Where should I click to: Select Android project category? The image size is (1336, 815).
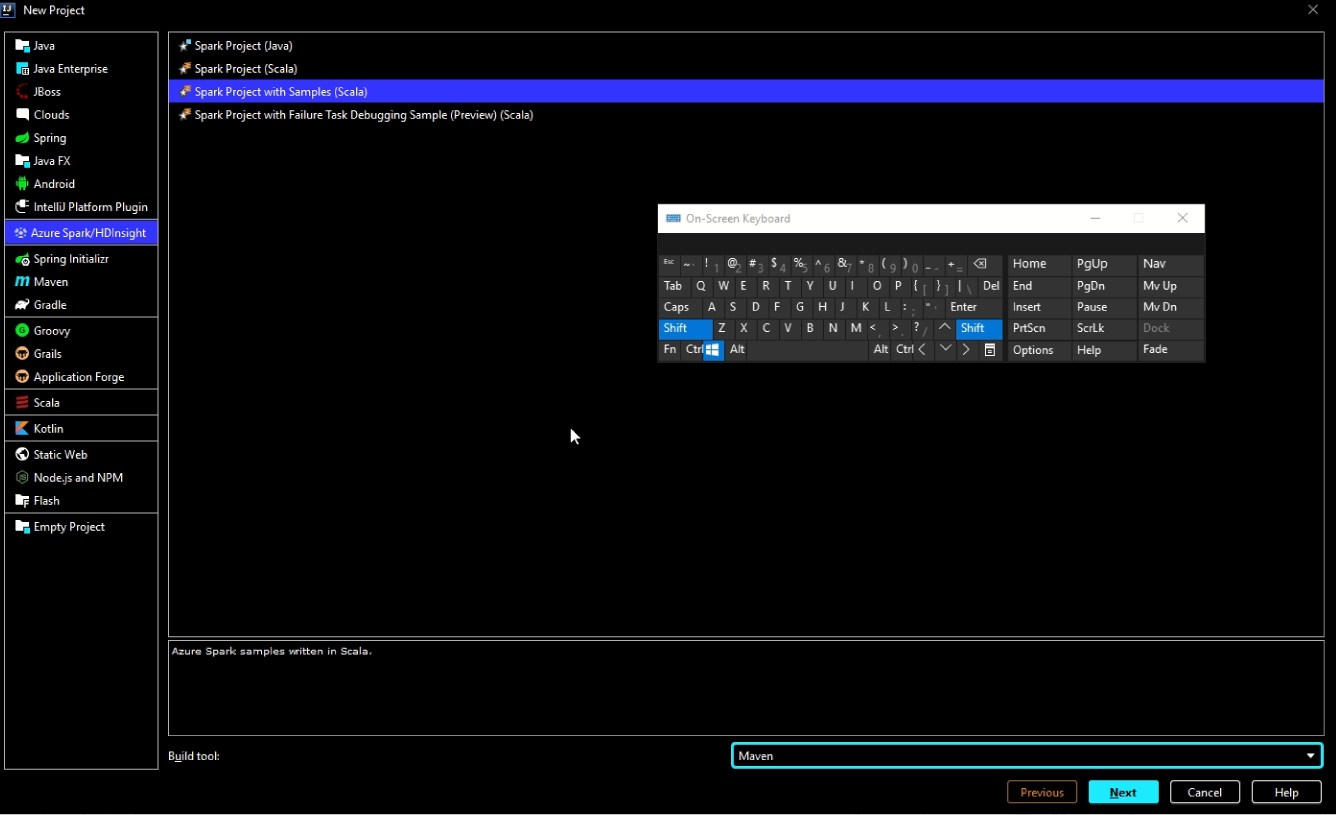coord(81,184)
